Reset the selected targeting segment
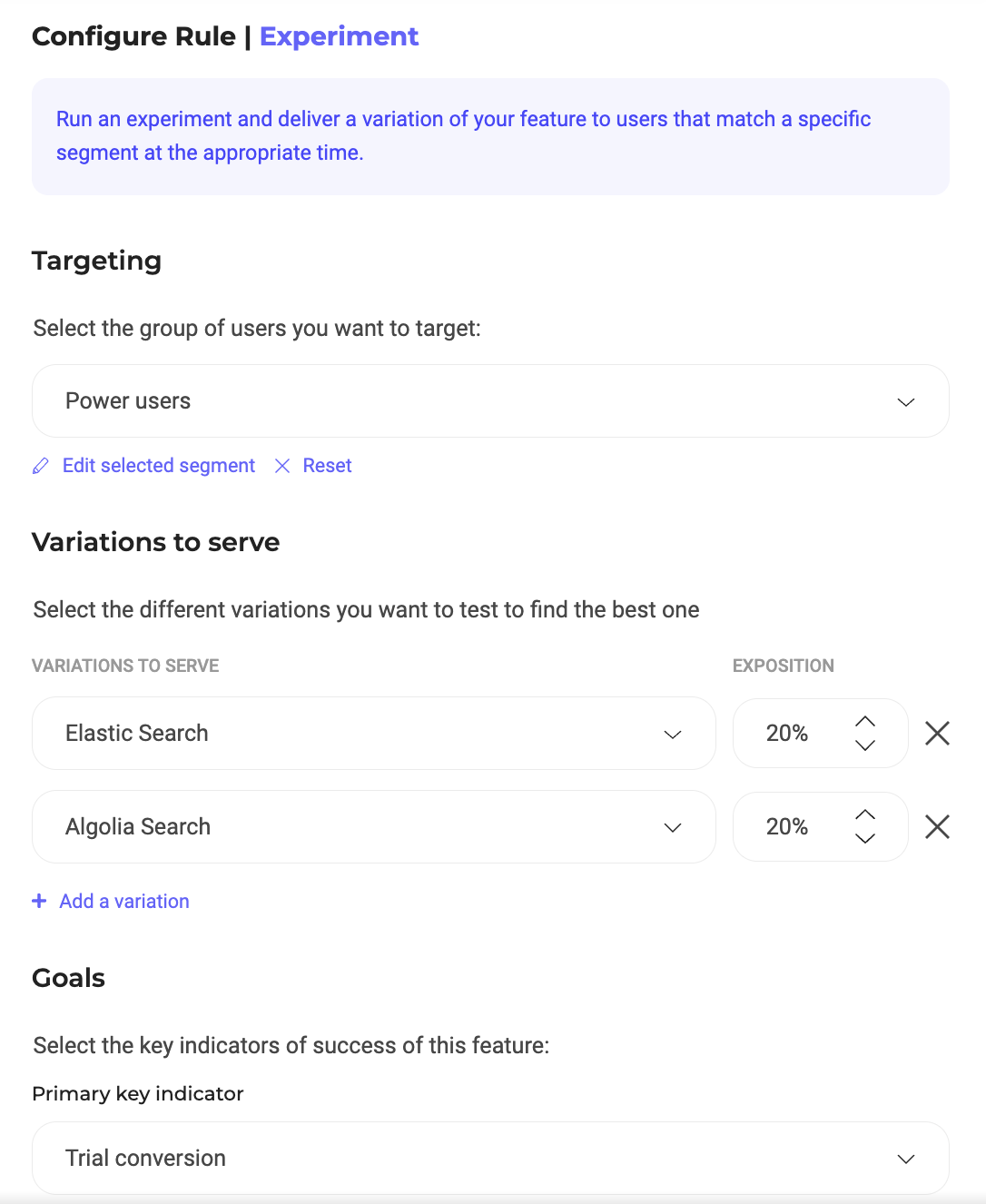The height and width of the screenshot is (1204, 986). pos(327,466)
